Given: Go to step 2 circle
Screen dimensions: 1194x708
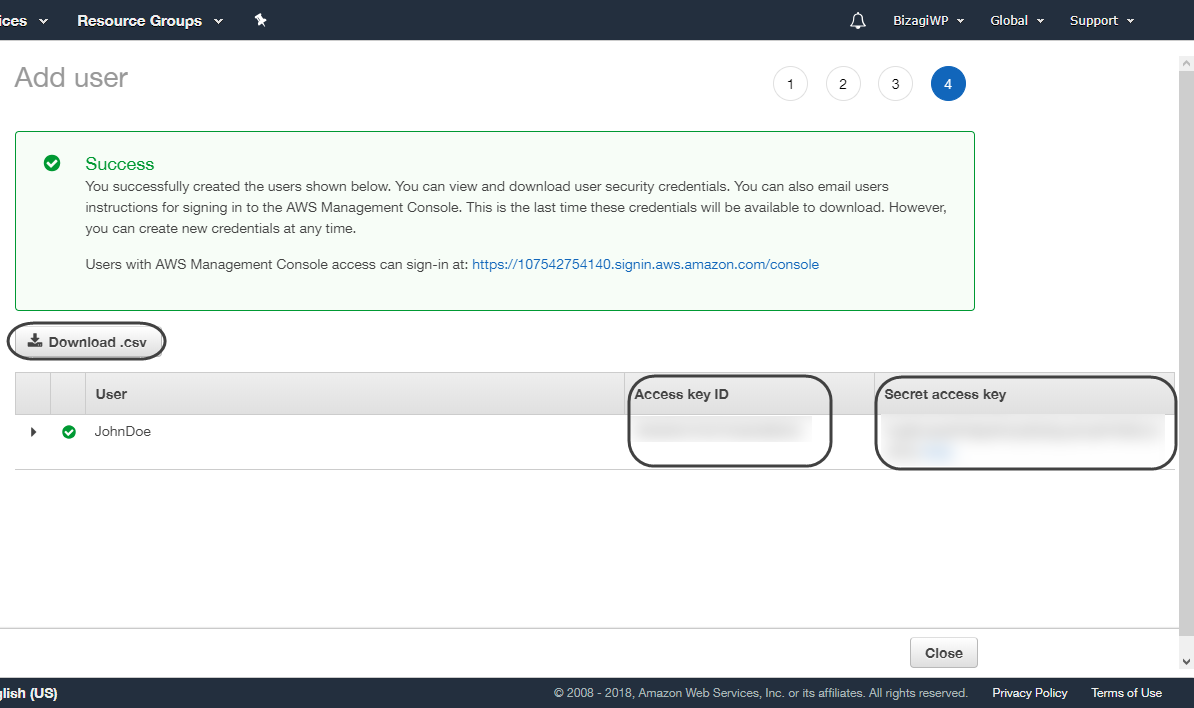Looking at the screenshot, I should tap(843, 84).
